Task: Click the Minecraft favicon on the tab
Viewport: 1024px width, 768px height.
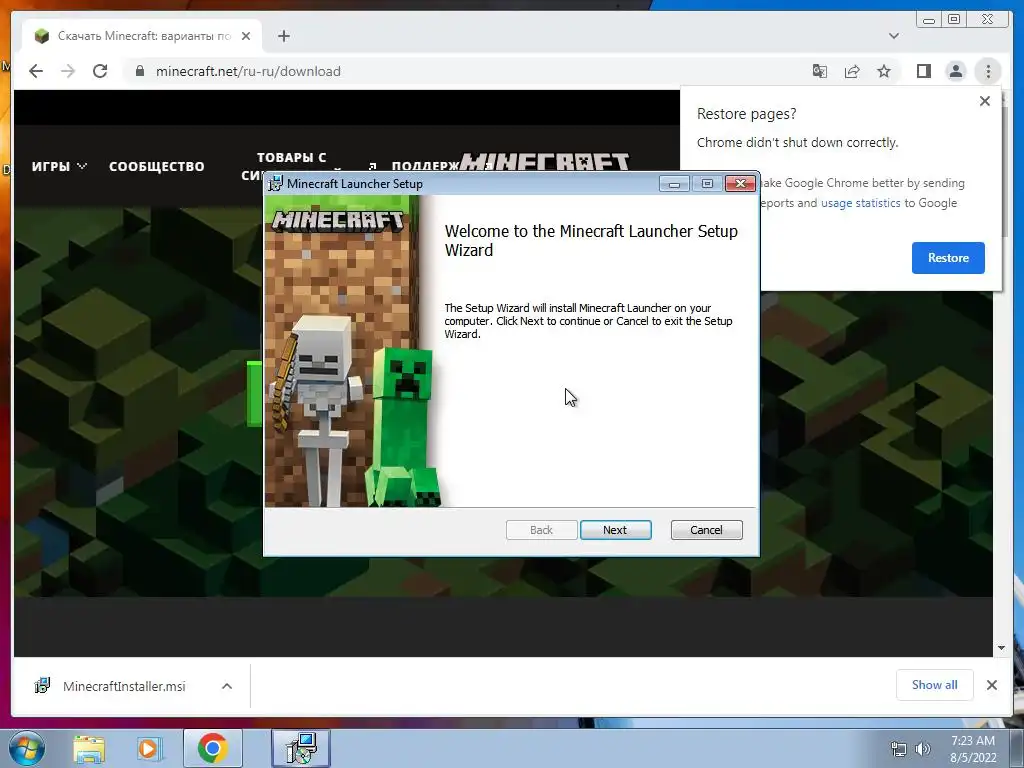Action: click(42, 36)
